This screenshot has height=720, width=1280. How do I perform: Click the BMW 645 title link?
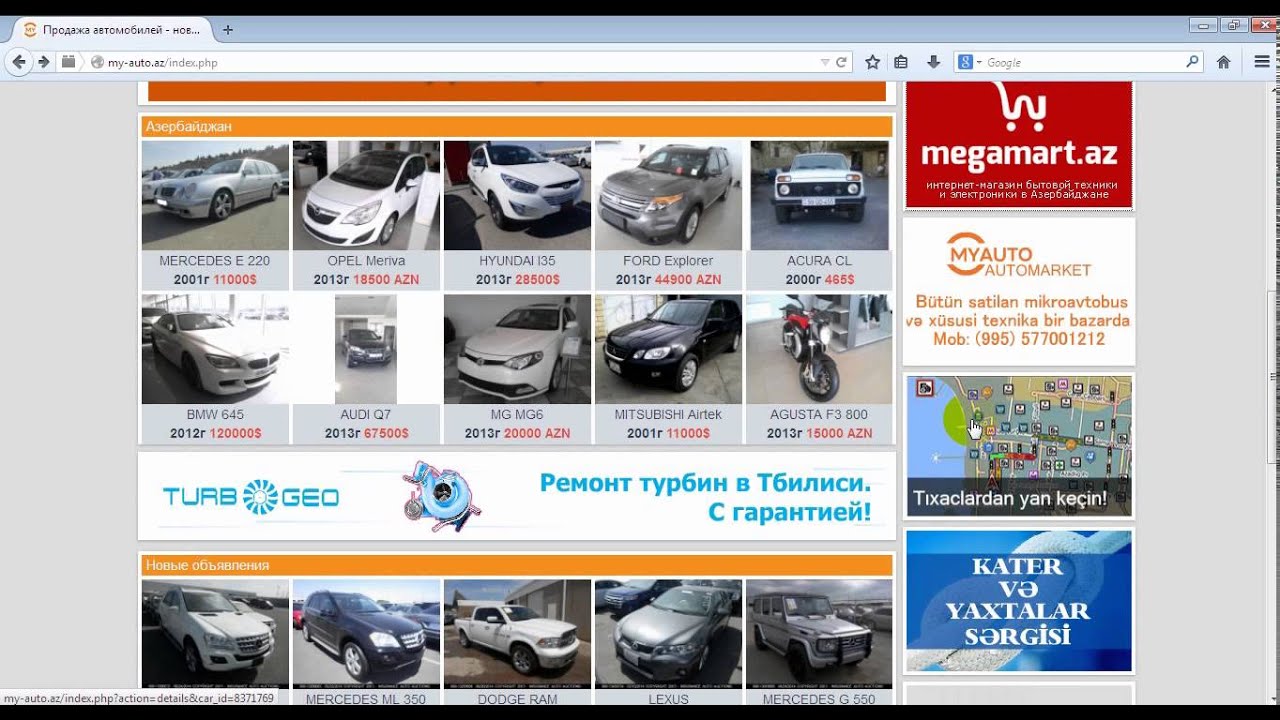pos(215,414)
